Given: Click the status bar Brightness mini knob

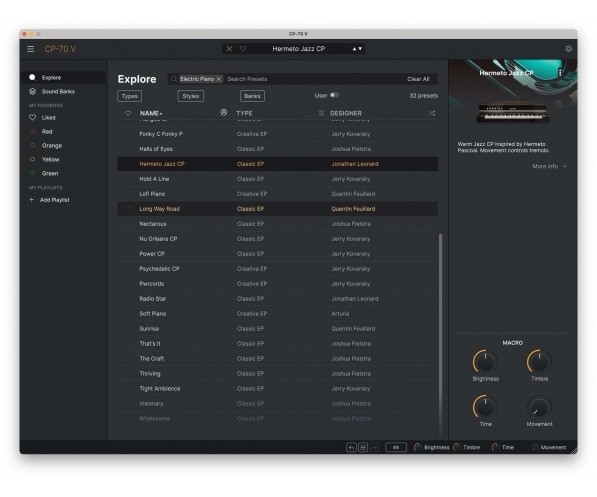Looking at the screenshot, I should (417, 447).
